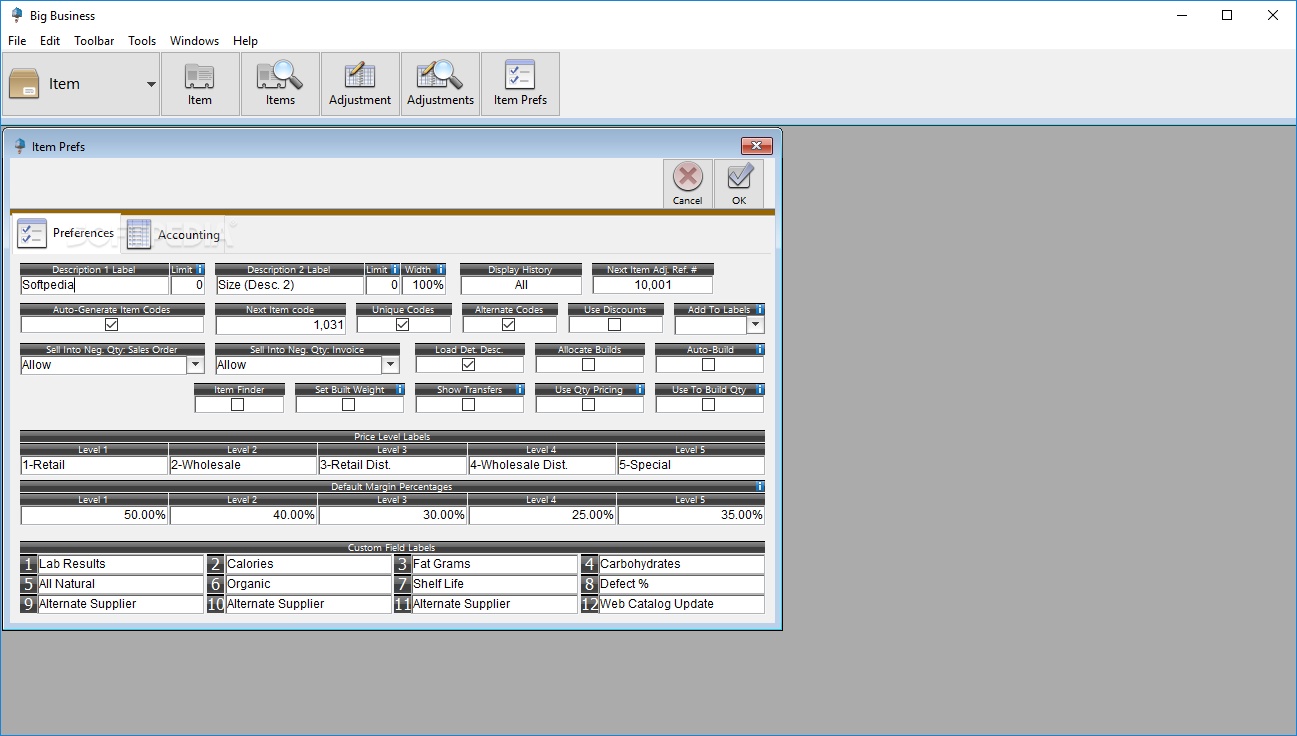The height and width of the screenshot is (736, 1297).
Task: Open Sell Into Neg. Qty: Invoice dropdown
Action: point(390,365)
